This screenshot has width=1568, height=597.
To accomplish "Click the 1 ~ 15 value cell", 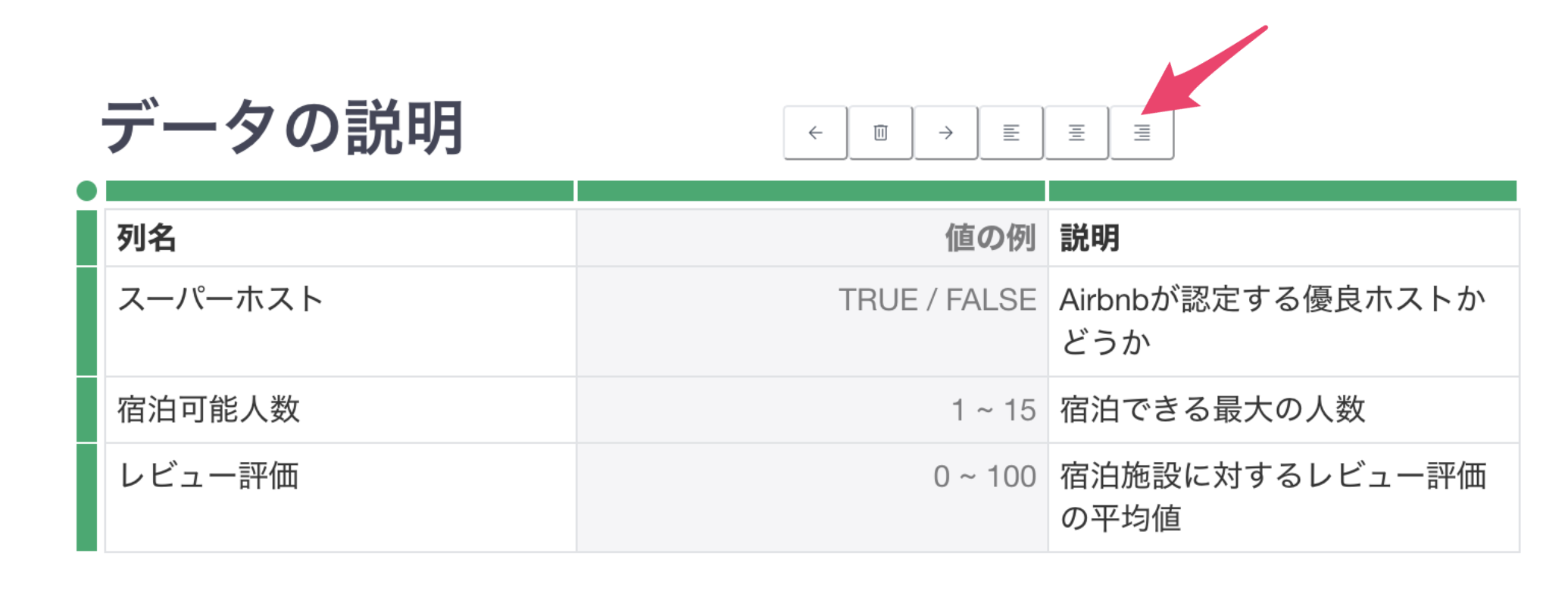I will pyautogui.click(x=812, y=410).
